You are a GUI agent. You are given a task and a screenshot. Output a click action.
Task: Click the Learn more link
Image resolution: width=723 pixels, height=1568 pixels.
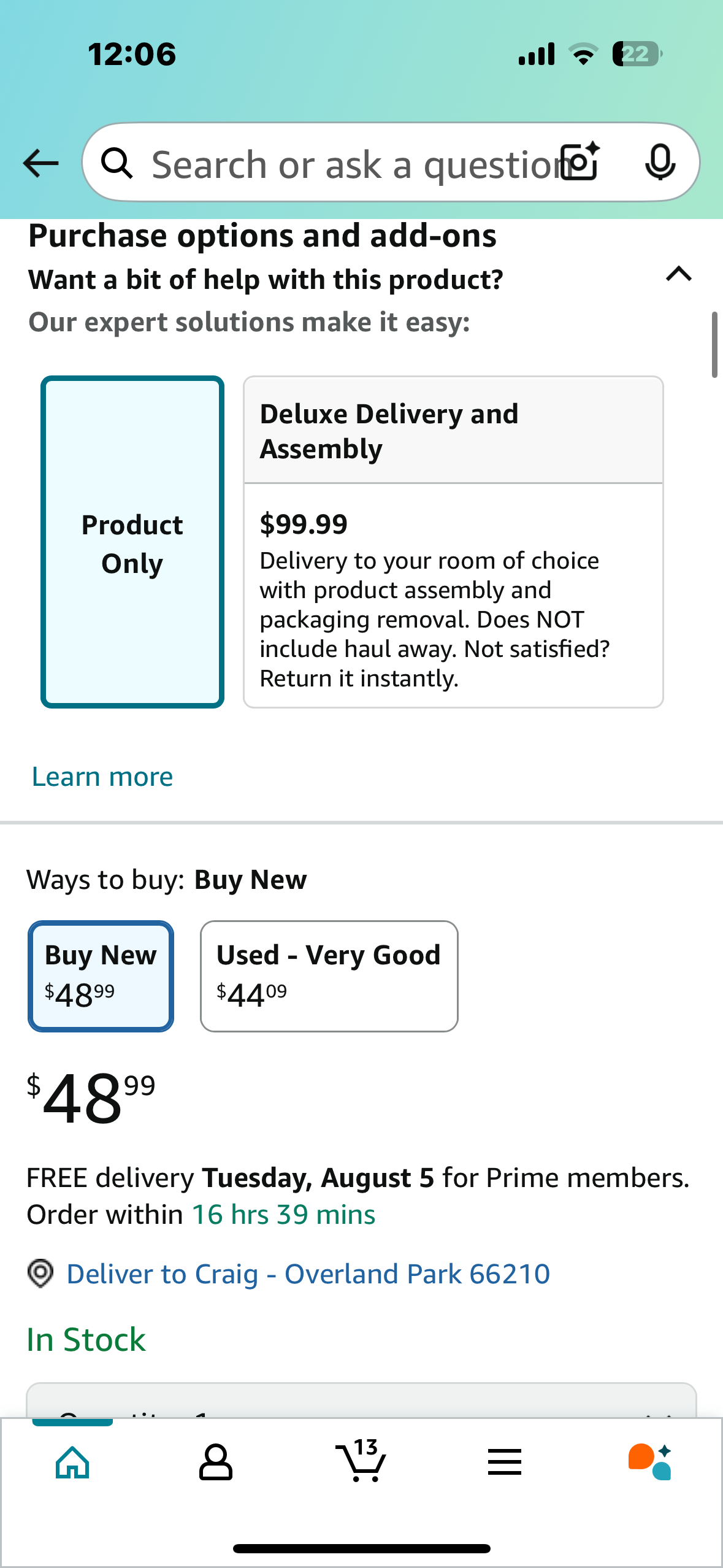tap(102, 777)
